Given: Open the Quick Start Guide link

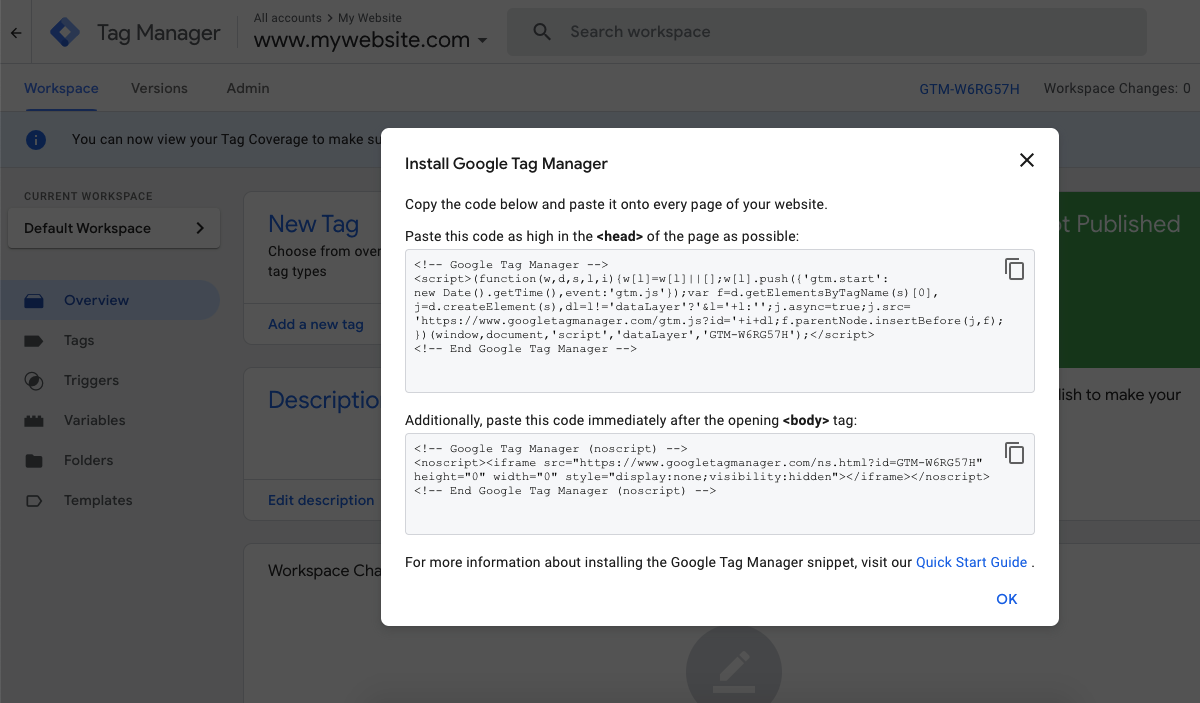Looking at the screenshot, I should [971, 562].
